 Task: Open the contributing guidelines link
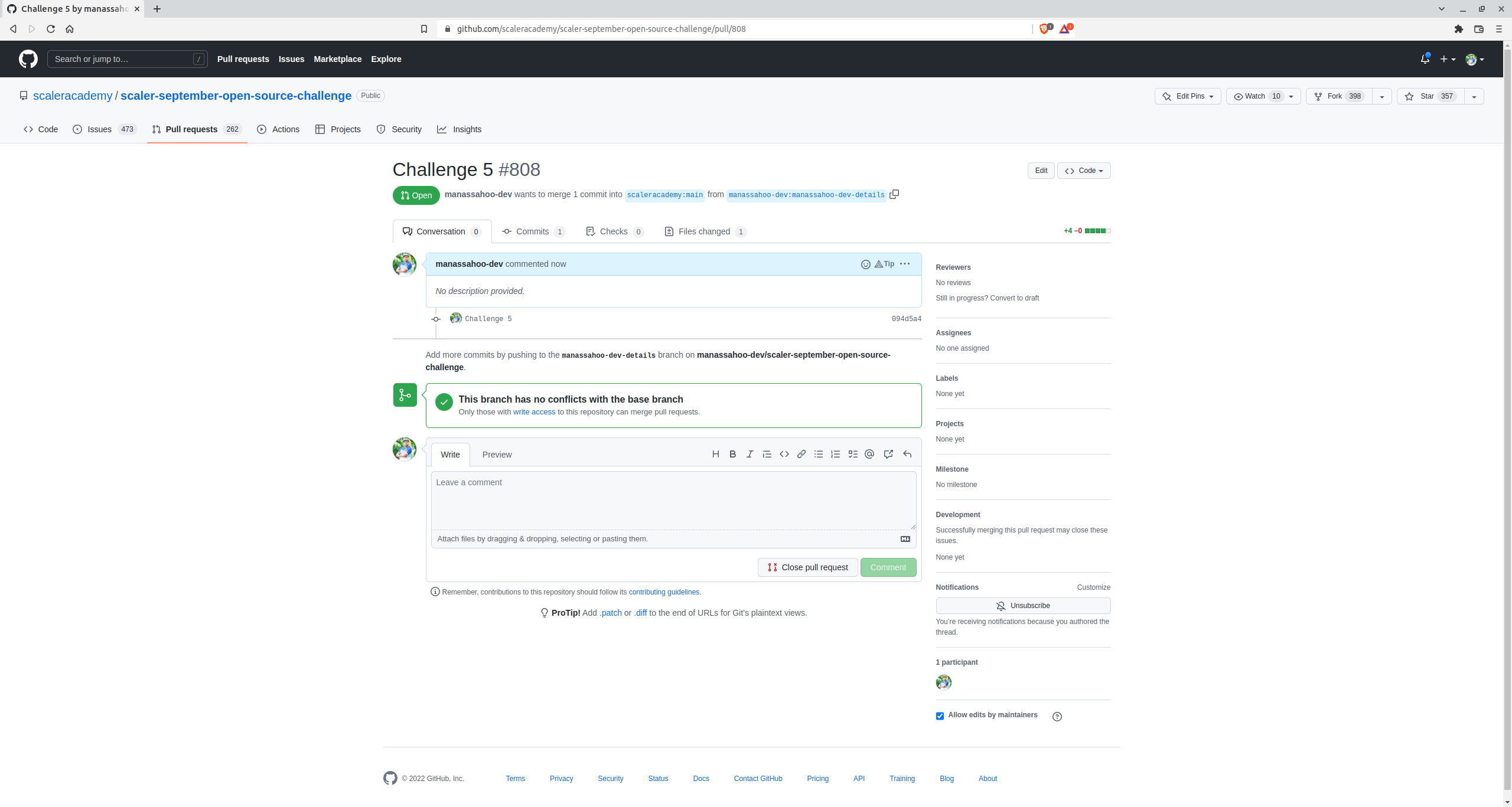pos(664,592)
